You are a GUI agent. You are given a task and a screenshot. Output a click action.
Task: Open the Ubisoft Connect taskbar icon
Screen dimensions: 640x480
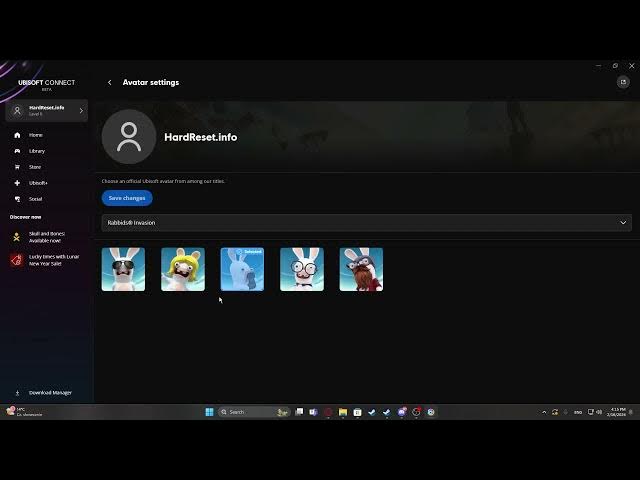click(x=431, y=412)
